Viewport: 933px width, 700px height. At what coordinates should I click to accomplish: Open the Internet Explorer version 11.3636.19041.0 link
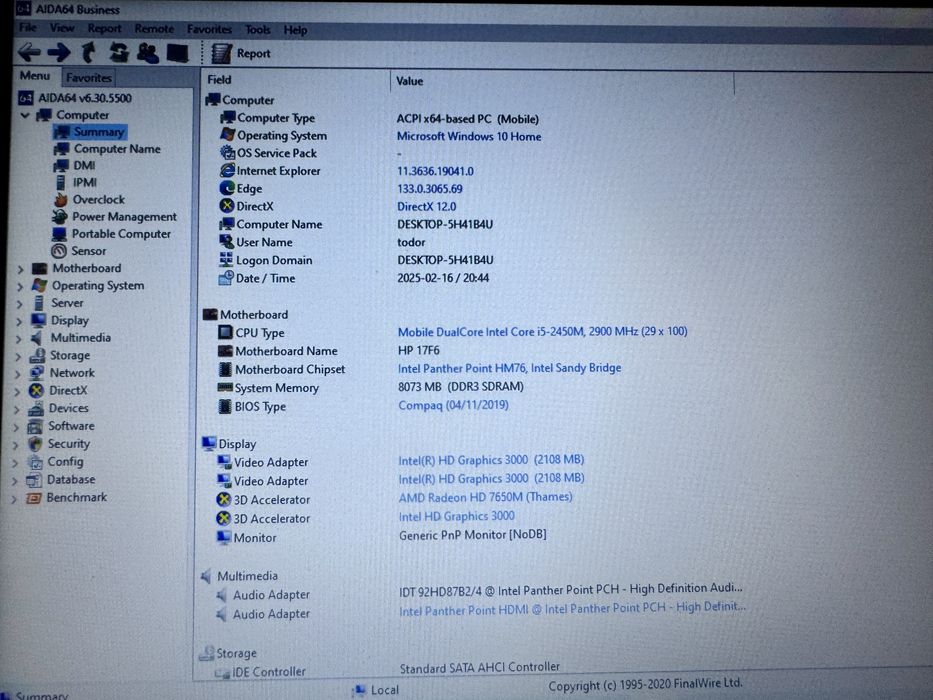pyautogui.click(x=436, y=171)
